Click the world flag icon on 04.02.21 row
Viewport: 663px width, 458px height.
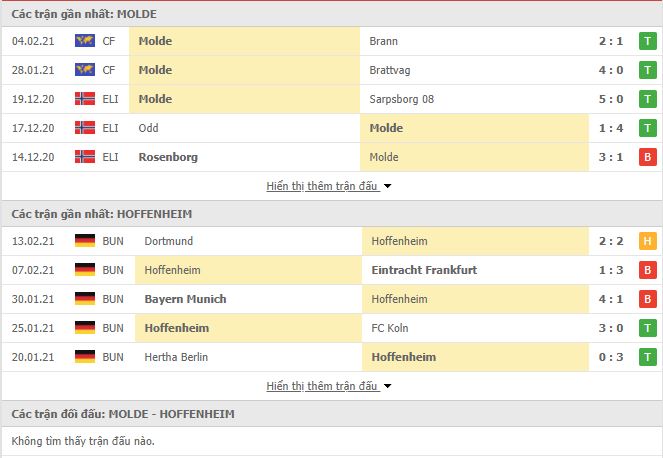point(85,41)
